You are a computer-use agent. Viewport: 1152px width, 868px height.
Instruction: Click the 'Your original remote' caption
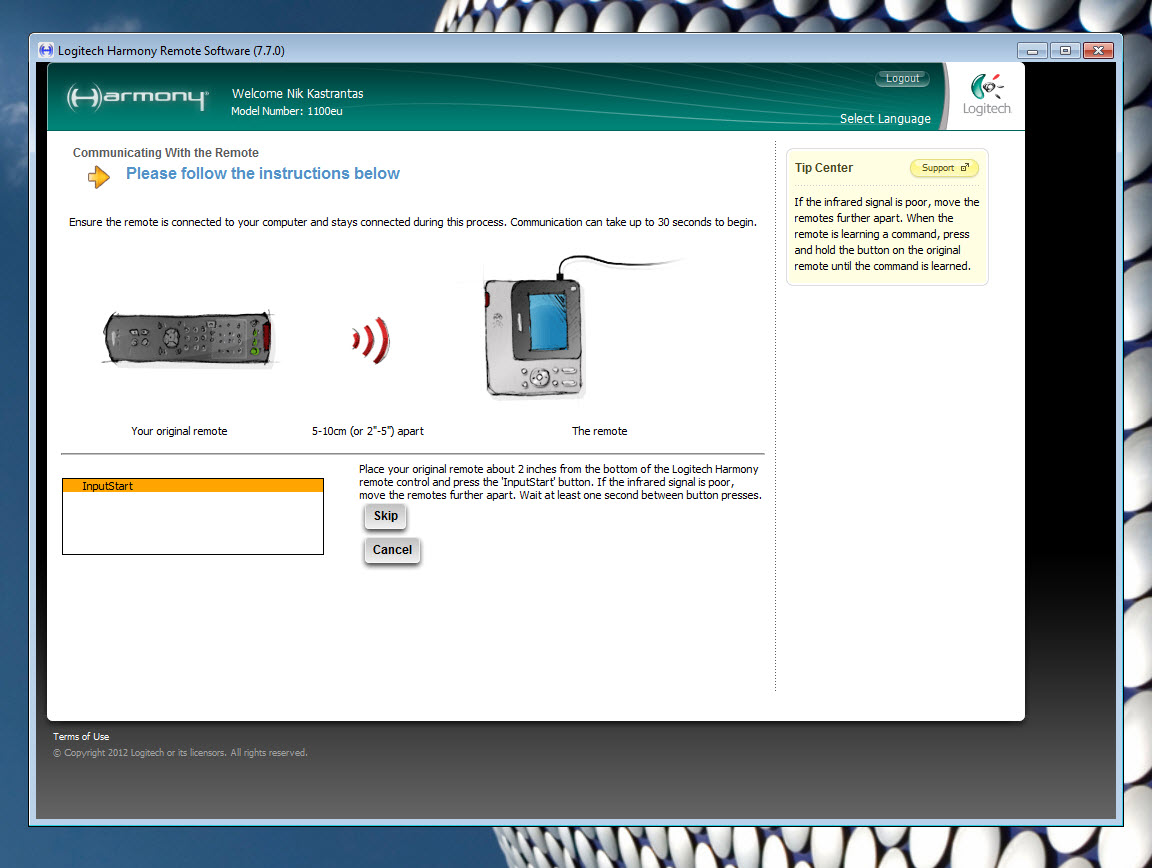point(179,431)
